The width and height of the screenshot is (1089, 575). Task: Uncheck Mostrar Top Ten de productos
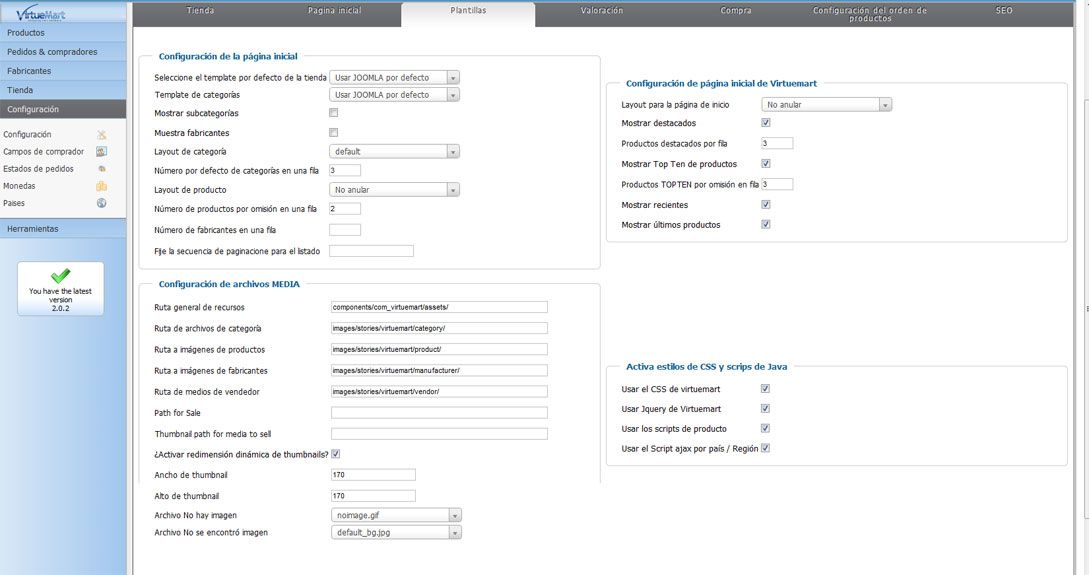(765, 164)
